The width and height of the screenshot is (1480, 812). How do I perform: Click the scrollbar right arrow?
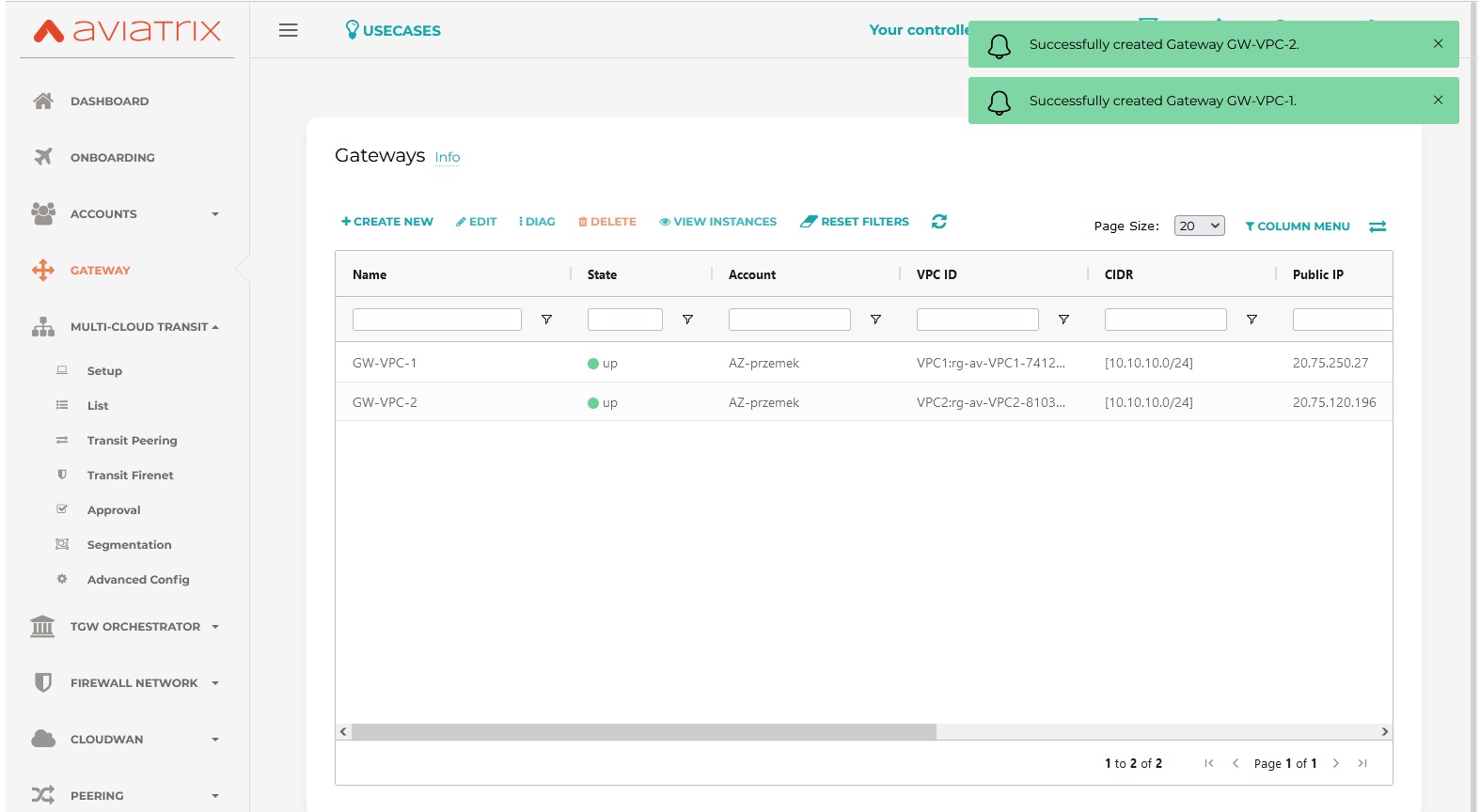[x=1384, y=731]
